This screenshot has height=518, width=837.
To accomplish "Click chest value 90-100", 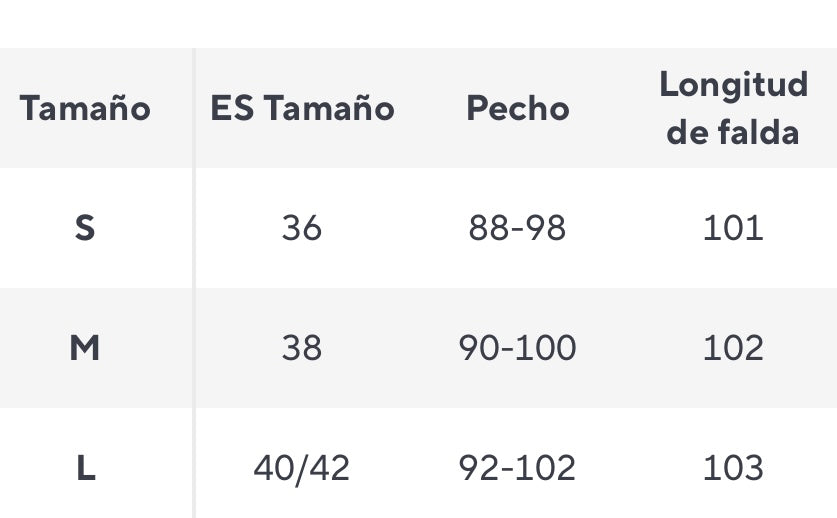I will coord(517,348).
